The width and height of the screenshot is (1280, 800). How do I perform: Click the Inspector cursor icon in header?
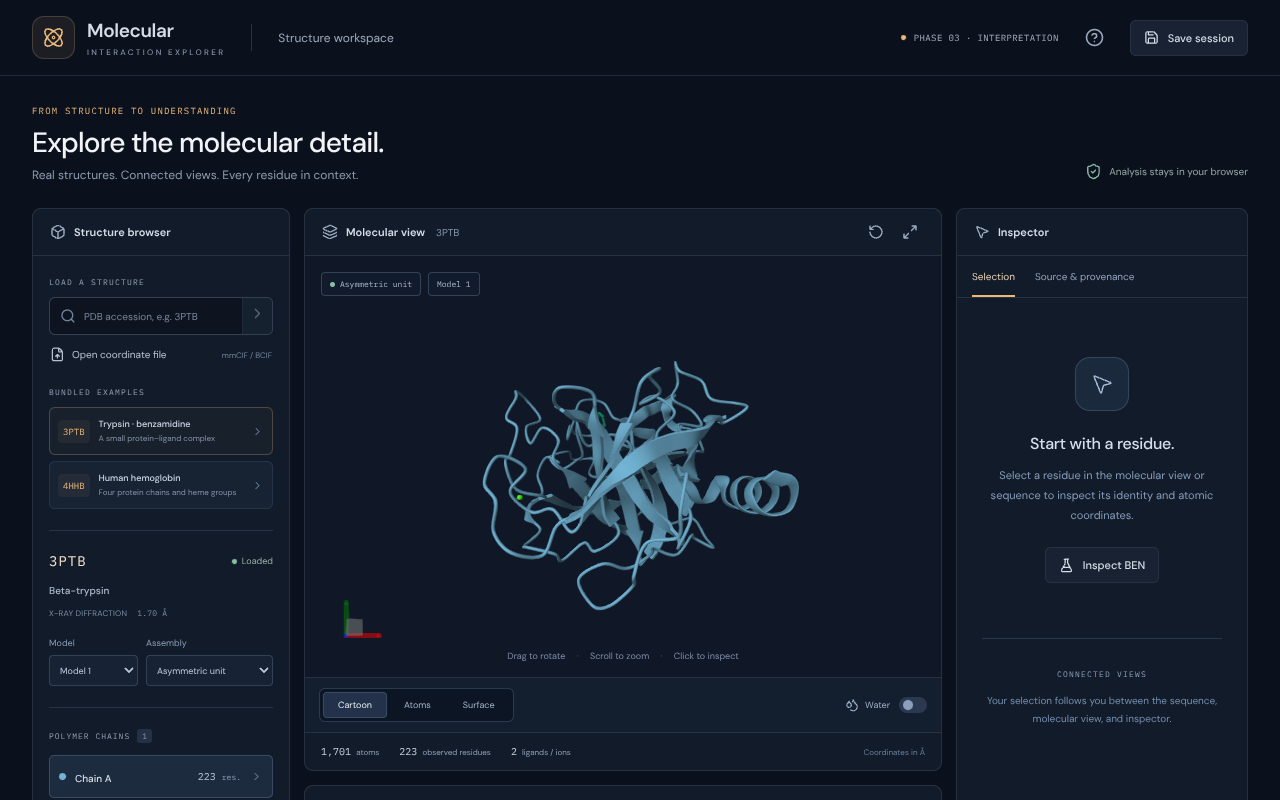pos(982,232)
